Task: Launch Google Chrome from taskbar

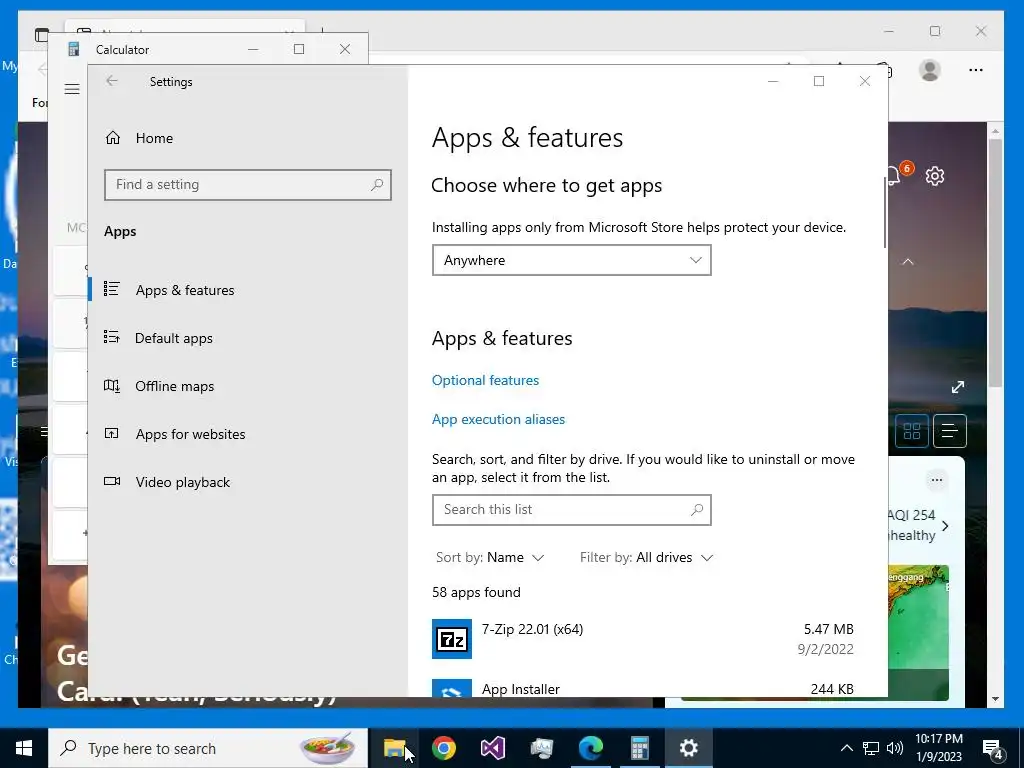Action: point(443,748)
